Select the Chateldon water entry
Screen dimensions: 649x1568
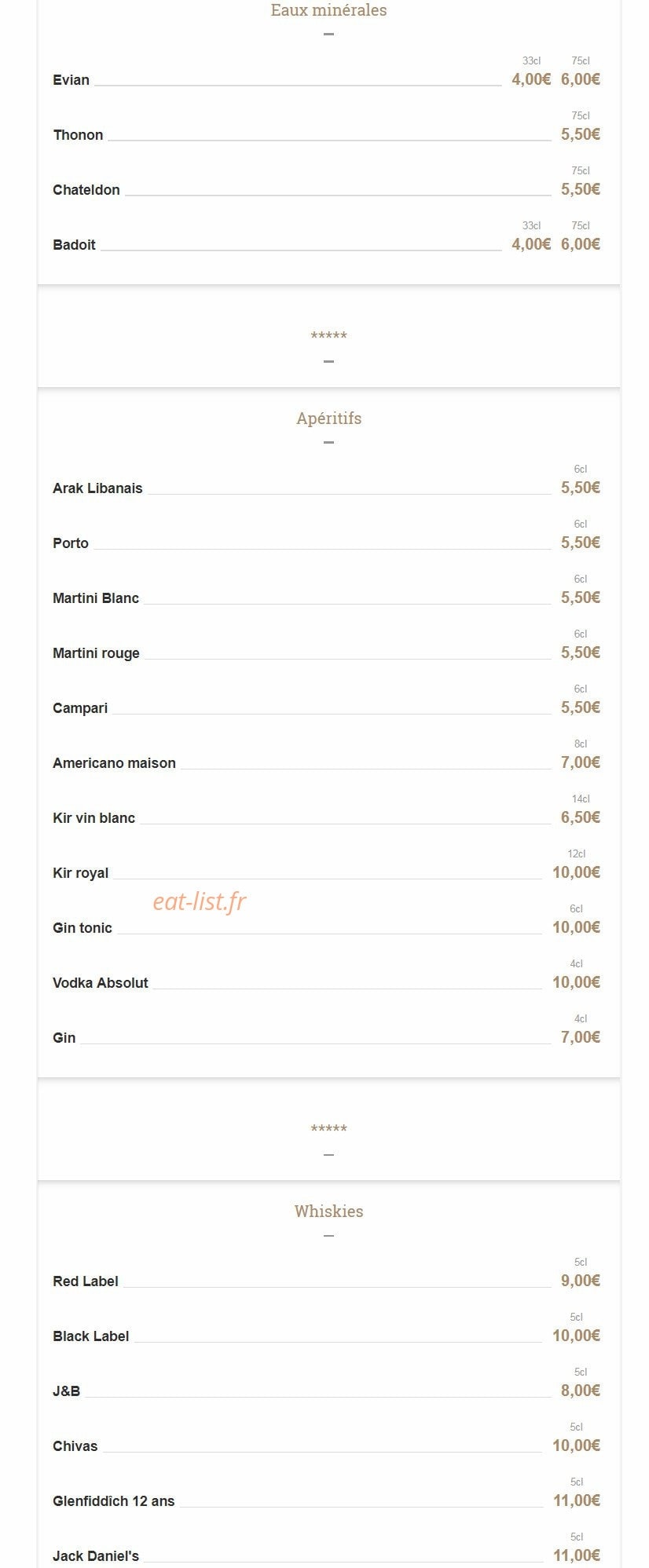[86, 190]
